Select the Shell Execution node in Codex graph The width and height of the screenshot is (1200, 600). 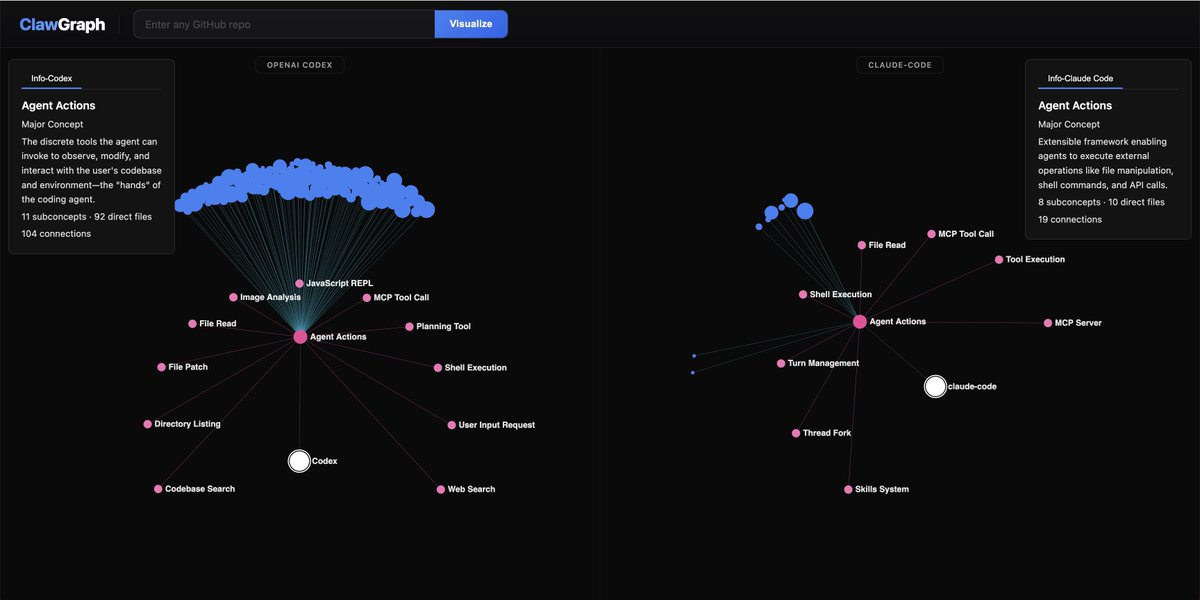point(437,368)
